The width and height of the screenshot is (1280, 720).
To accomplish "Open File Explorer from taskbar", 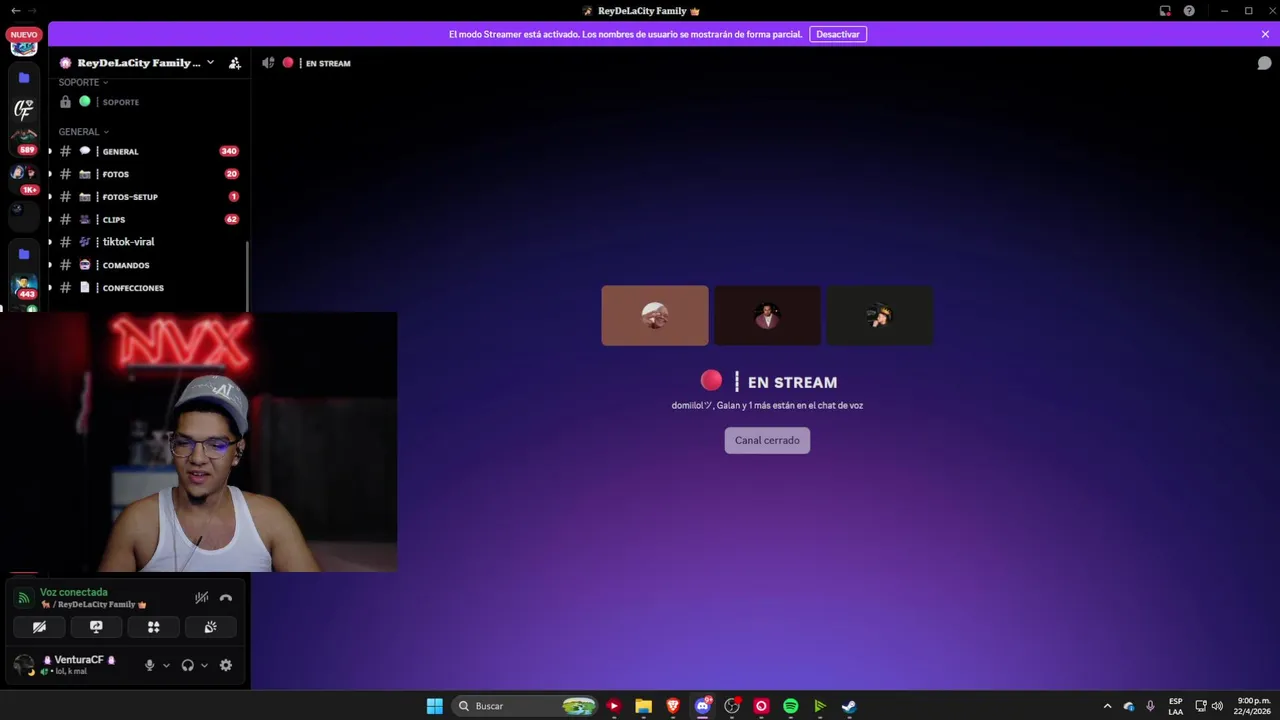I will click(643, 706).
